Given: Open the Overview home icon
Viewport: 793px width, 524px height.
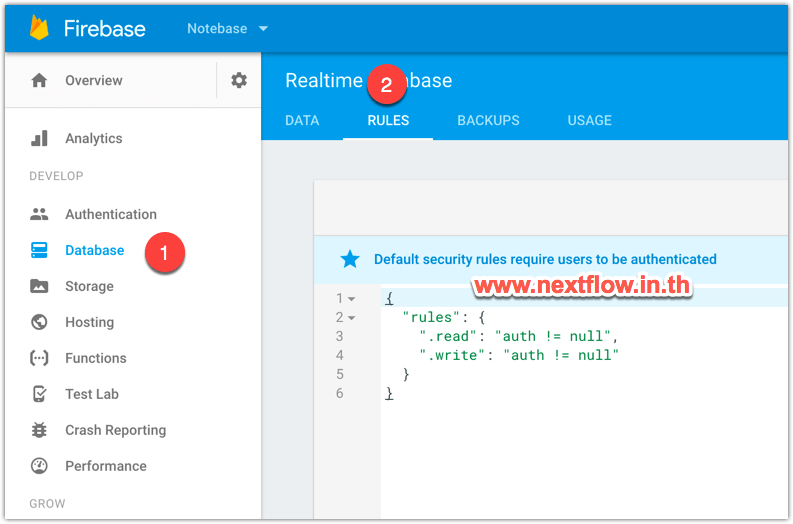Looking at the screenshot, I should pyautogui.click(x=39, y=80).
